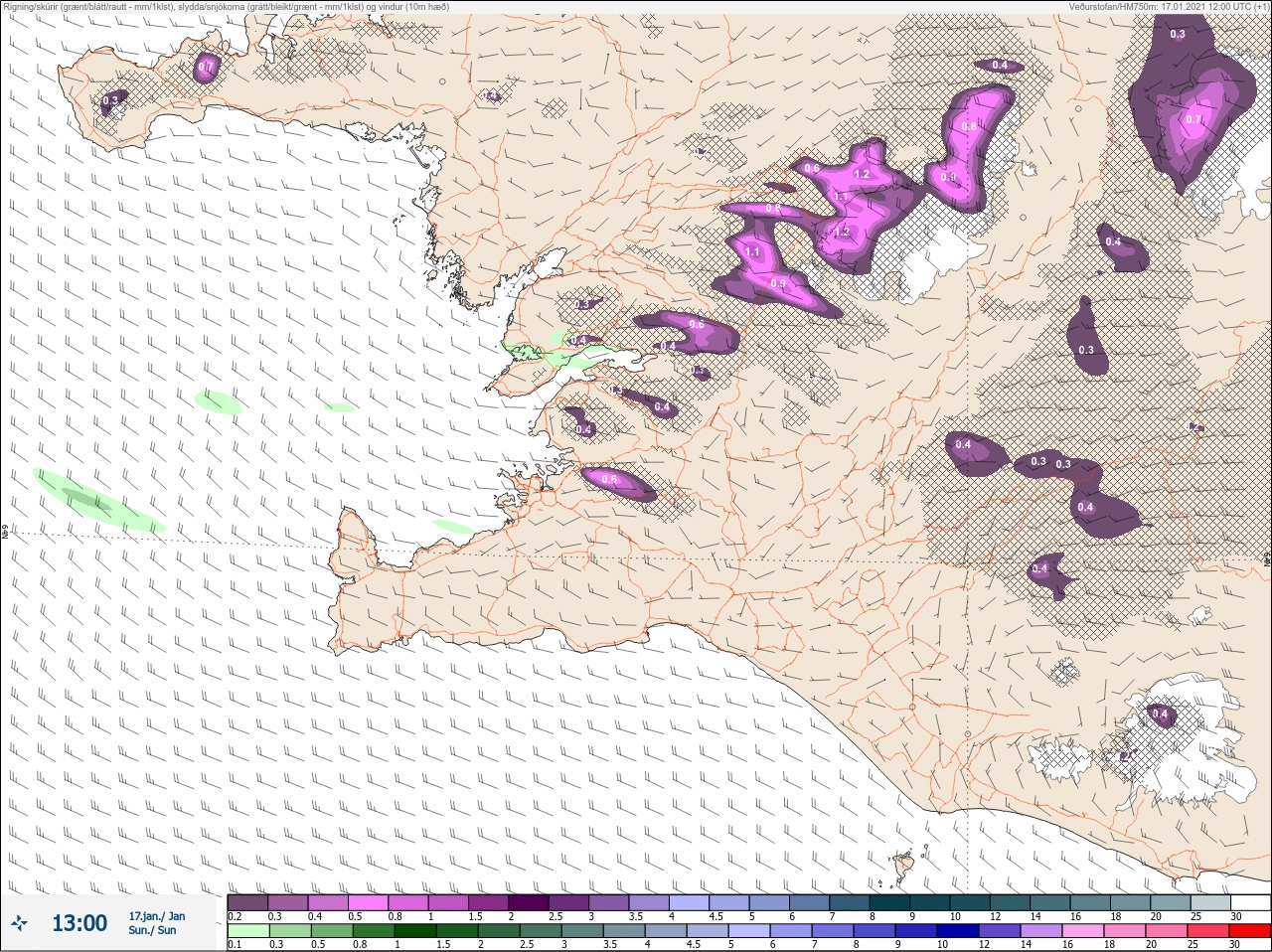Select top legend swatch between 4 and 4.5

[691, 902]
